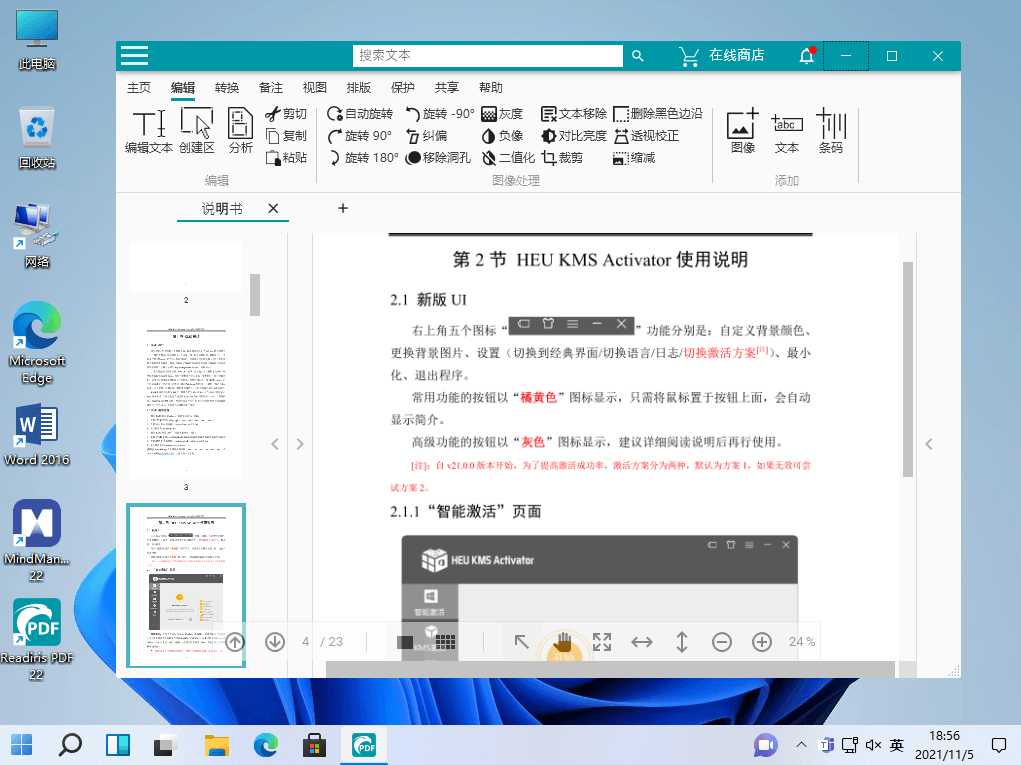Open Readiris PDF 22 desktop shortcut
The image size is (1021, 765).
[x=36, y=639]
